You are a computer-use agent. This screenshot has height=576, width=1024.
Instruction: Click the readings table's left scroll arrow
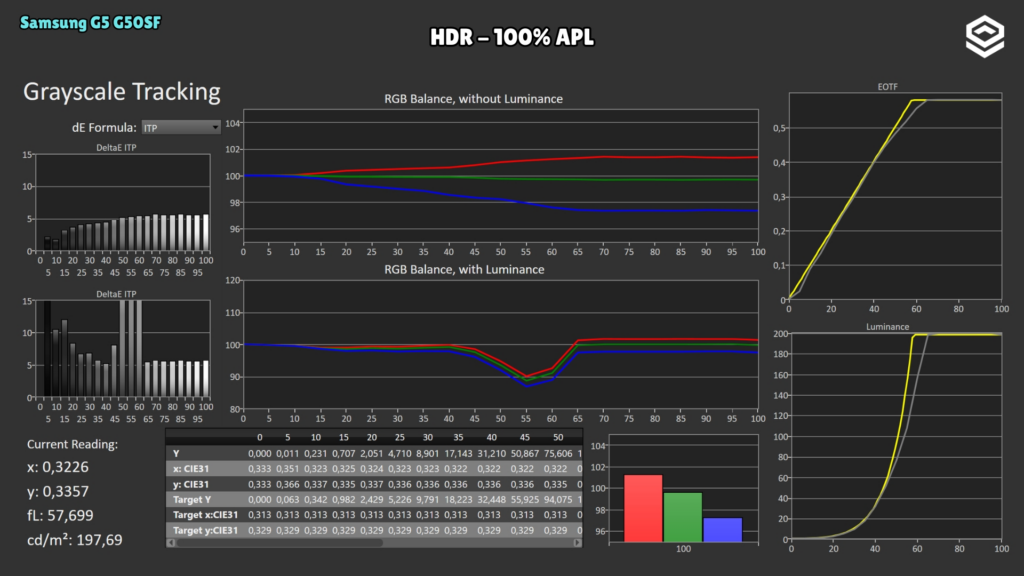click(x=171, y=542)
